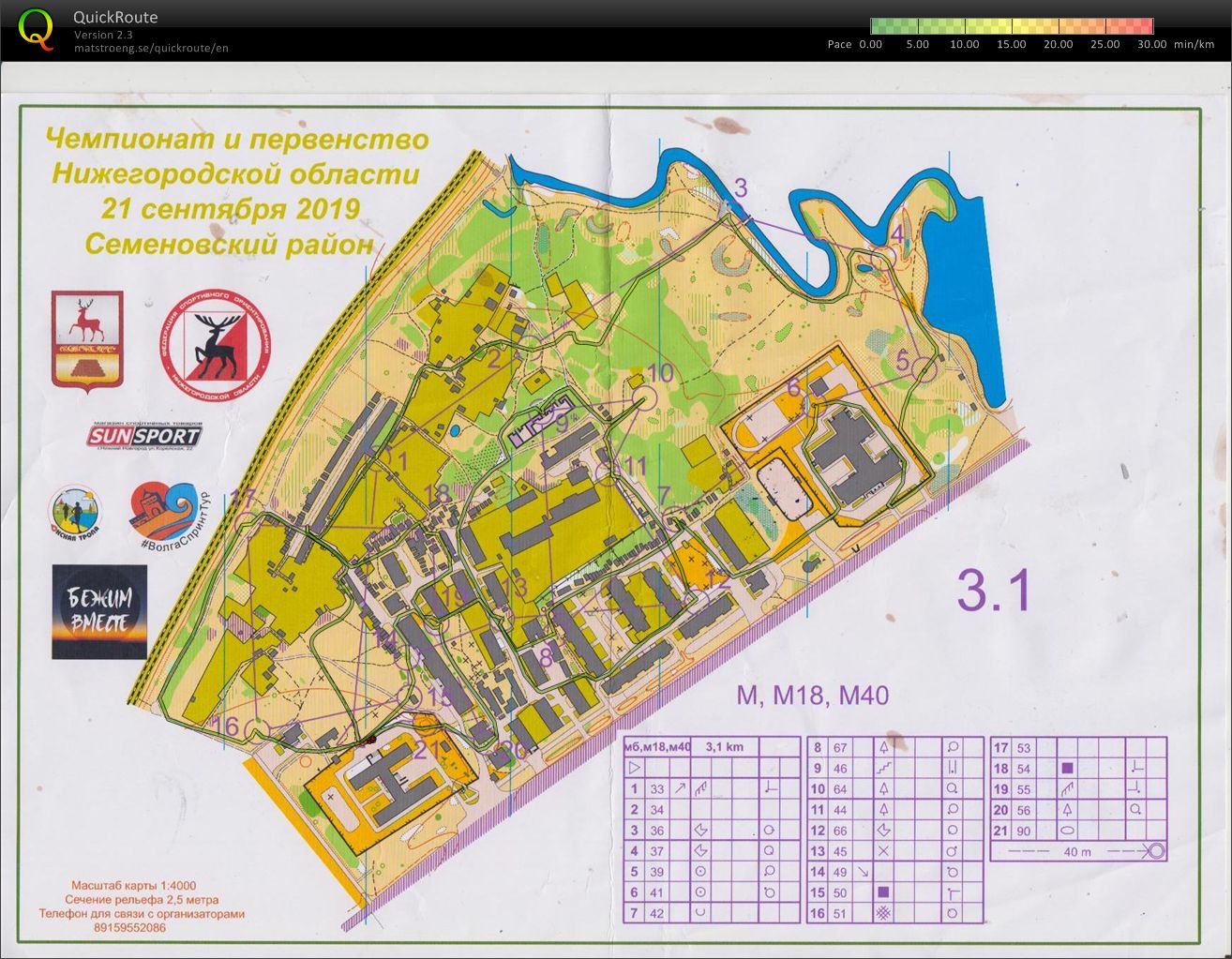Click the map title Чемпионат и первенство
The image size is (1232, 959).
[x=237, y=140]
